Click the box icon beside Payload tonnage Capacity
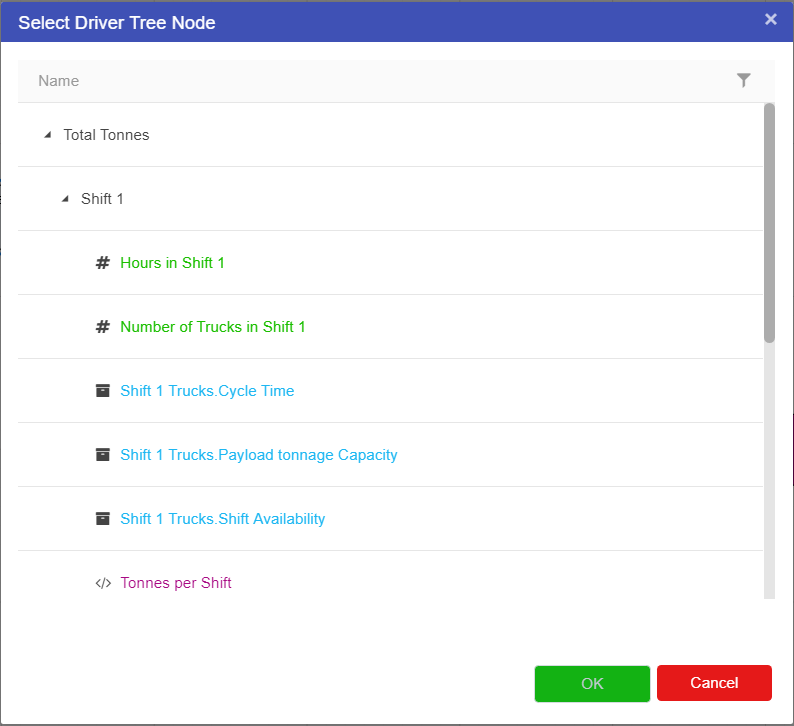 tap(102, 455)
